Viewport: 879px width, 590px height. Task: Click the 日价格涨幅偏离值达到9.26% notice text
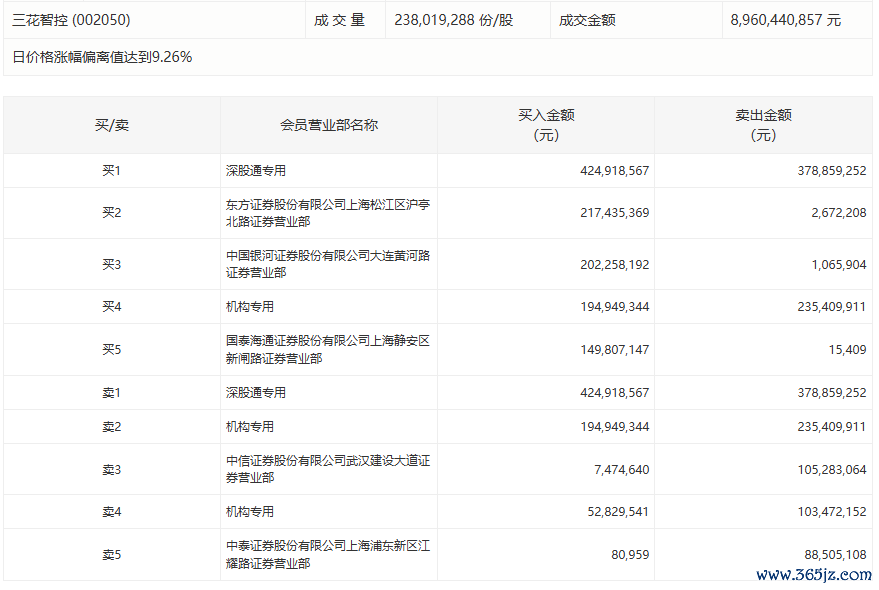pos(102,57)
